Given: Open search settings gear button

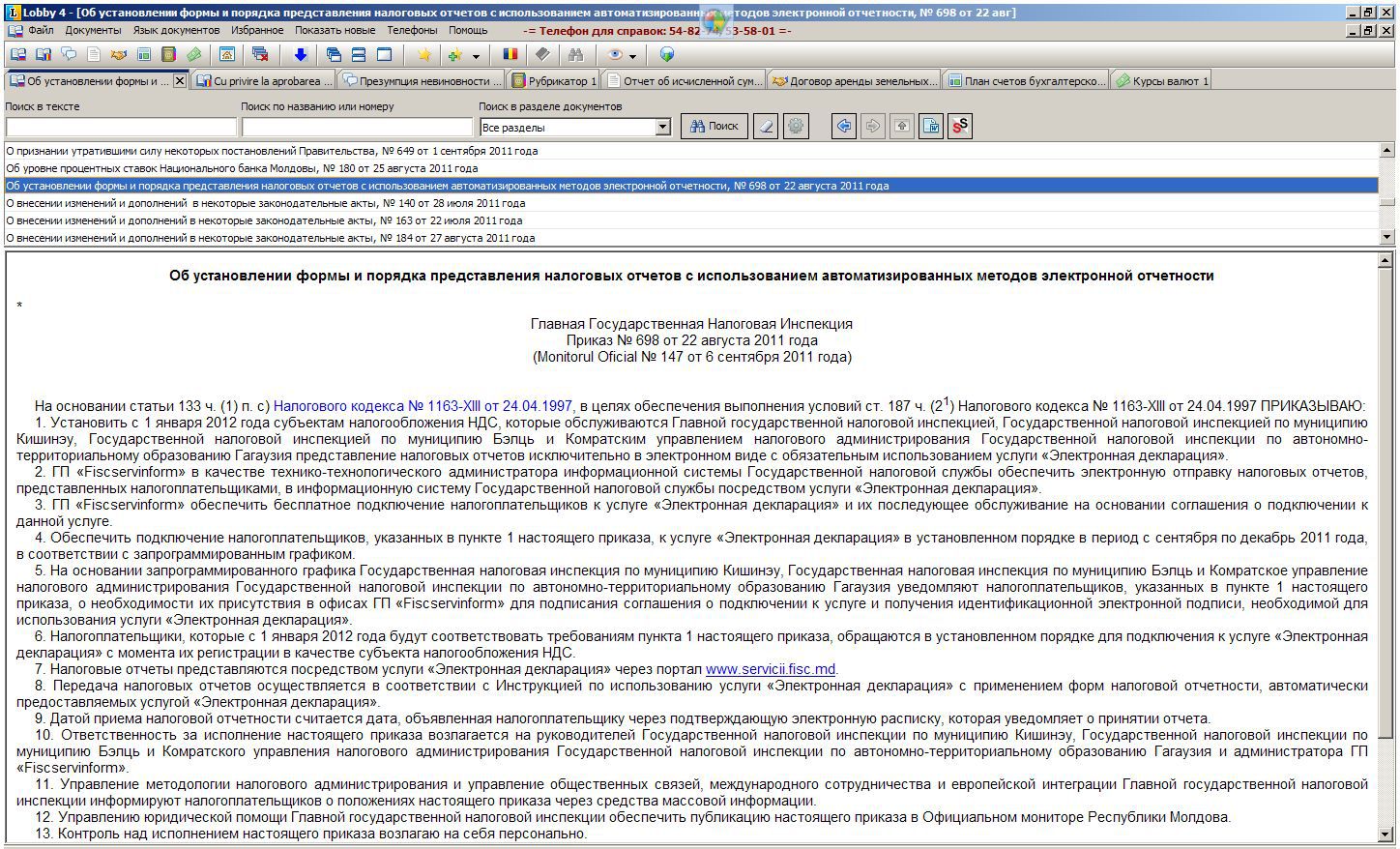Looking at the screenshot, I should (795, 126).
